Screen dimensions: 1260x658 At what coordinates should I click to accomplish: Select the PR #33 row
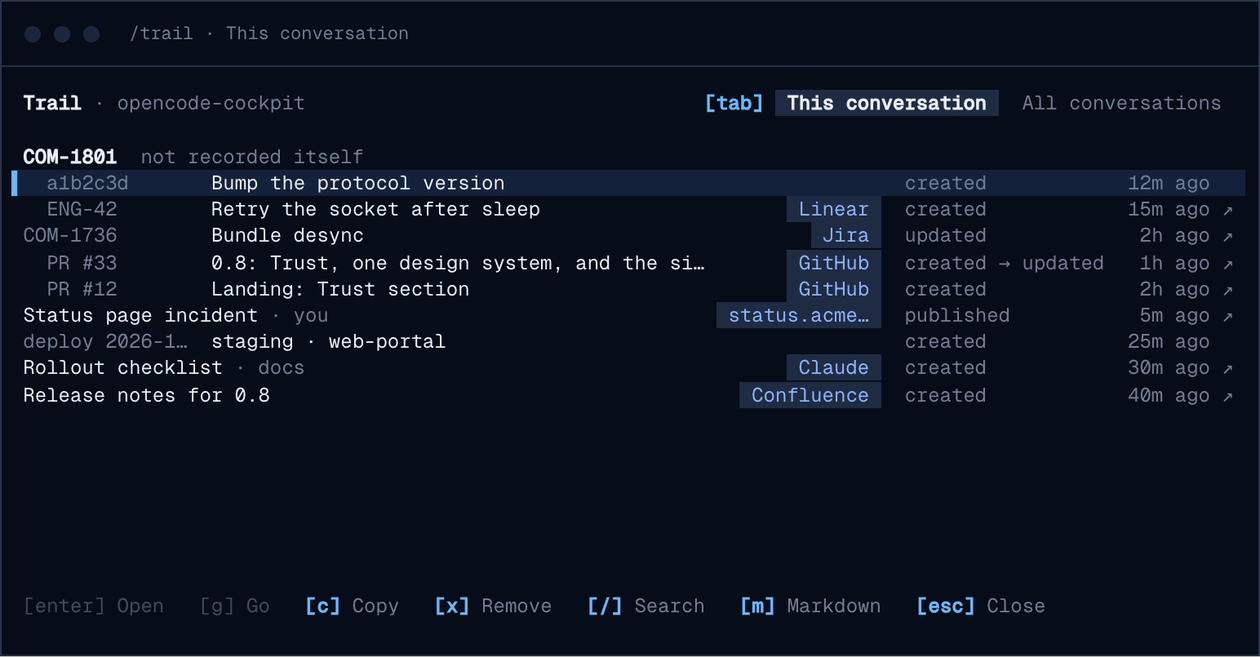pyautogui.click(x=628, y=264)
